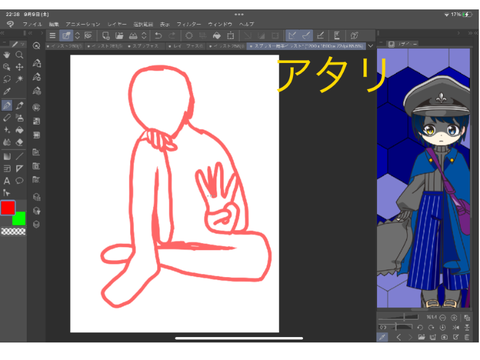Select the Lasso selection tool
Viewport: 480px width, 360px height.
(x=6, y=79)
